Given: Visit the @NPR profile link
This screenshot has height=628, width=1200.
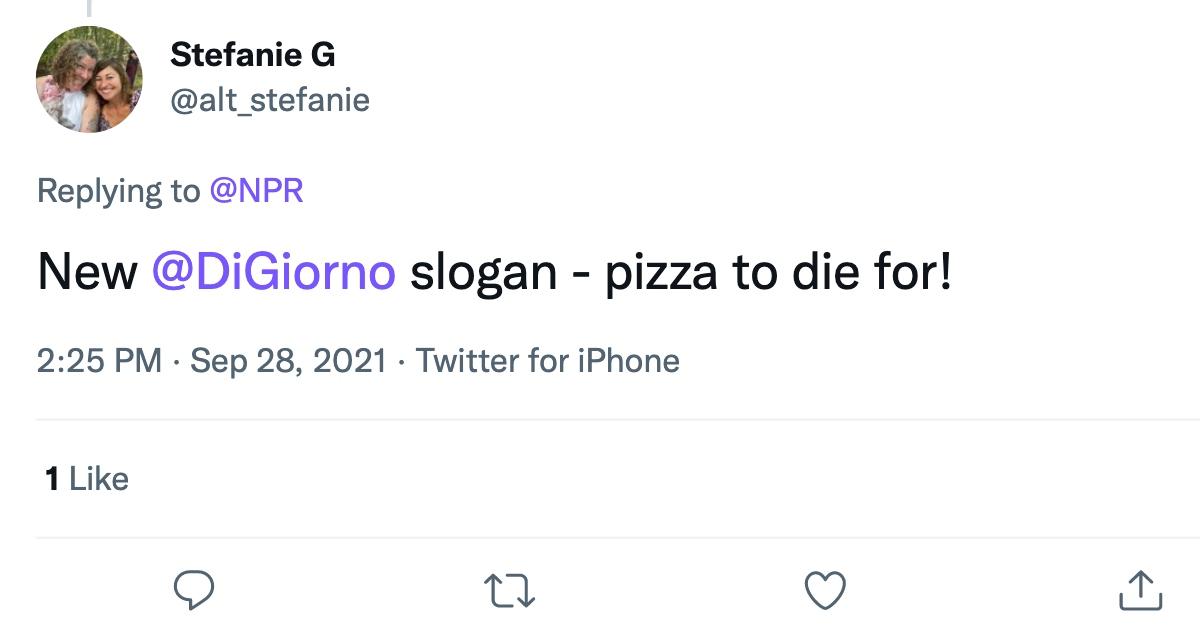Looking at the screenshot, I should tap(256, 190).
